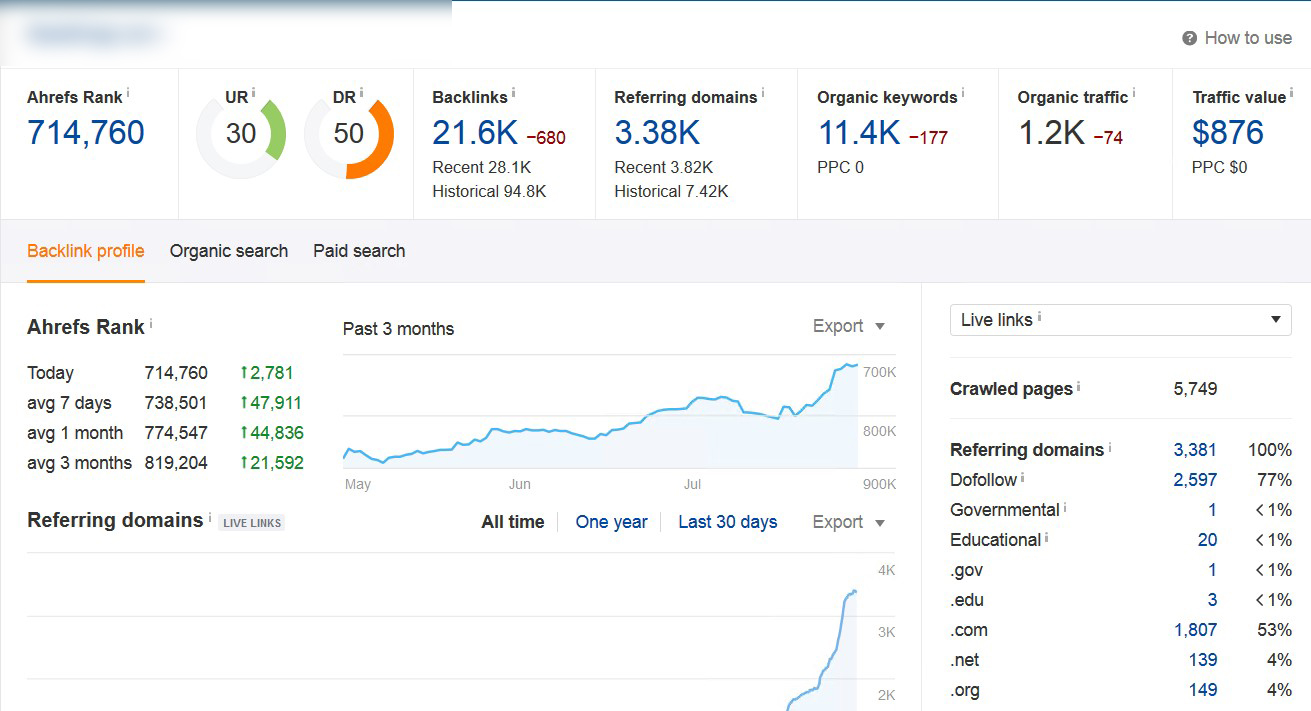Open the Ahrefs Rank info icon in header
Image resolution: width=1311 pixels, height=711 pixels.
tap(128, 92)
